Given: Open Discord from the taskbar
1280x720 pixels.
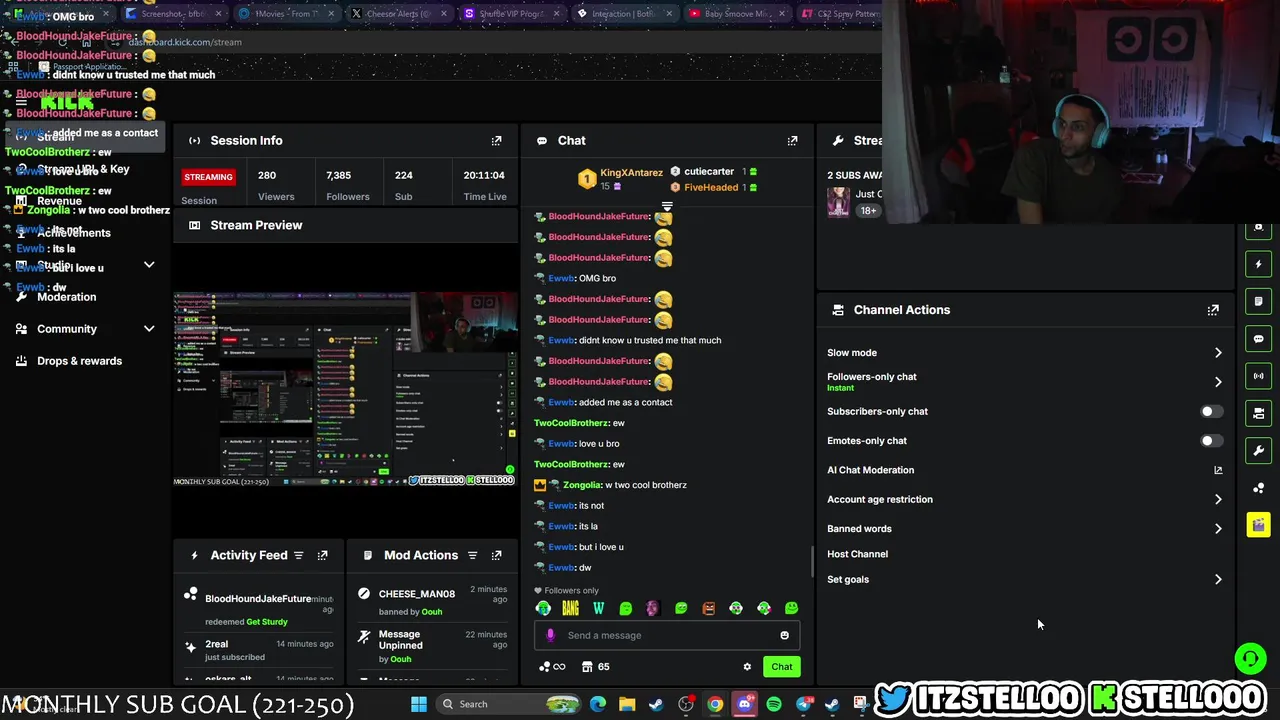Looking at the screenshot, I should tap(744, 704).
